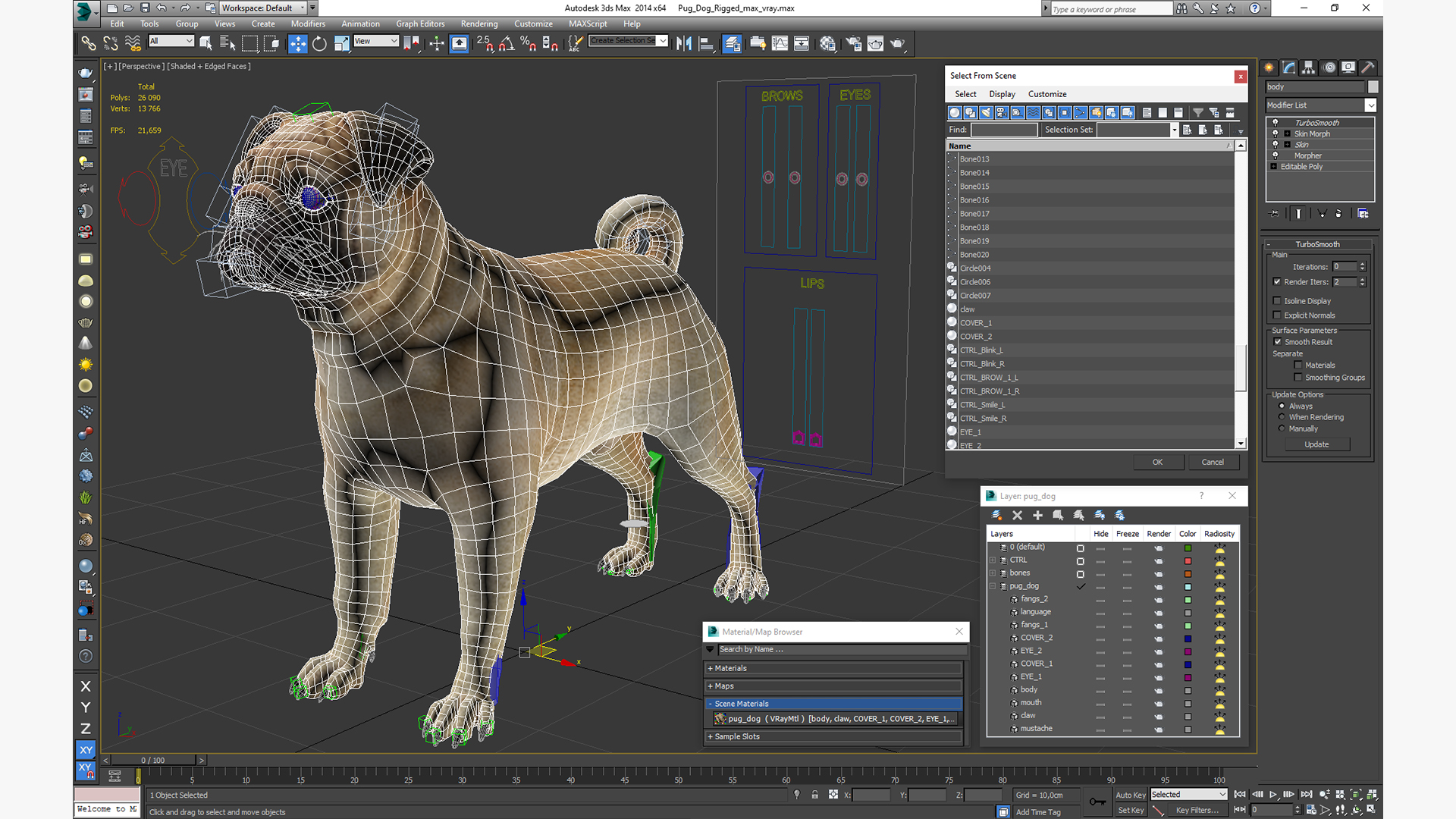Click the Find input field in Select From Scene
The image size is (1456, 819).
1004,130
